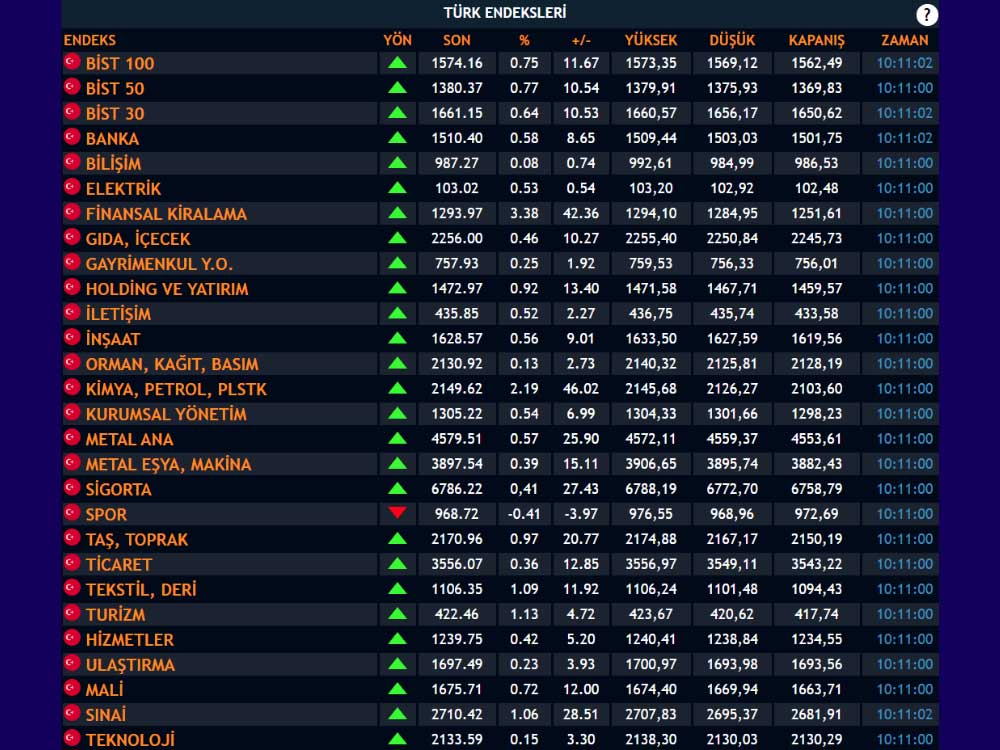The height and width of the screenshot is (750, 1000).
Task: Click the green up arrow in ULAŞTIRMA row
Action: [397, 663]
